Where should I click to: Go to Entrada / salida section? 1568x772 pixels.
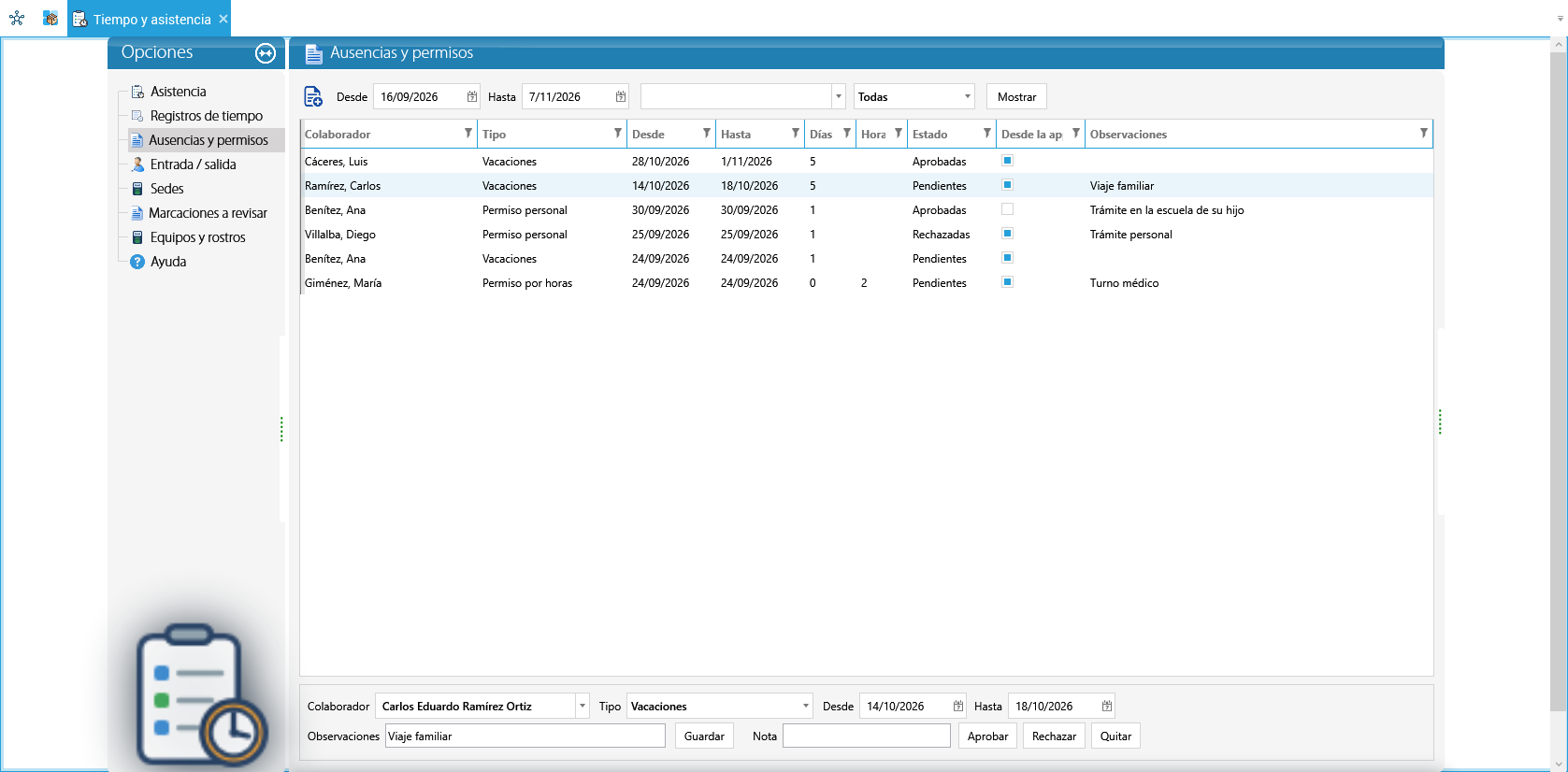[193, 164]
